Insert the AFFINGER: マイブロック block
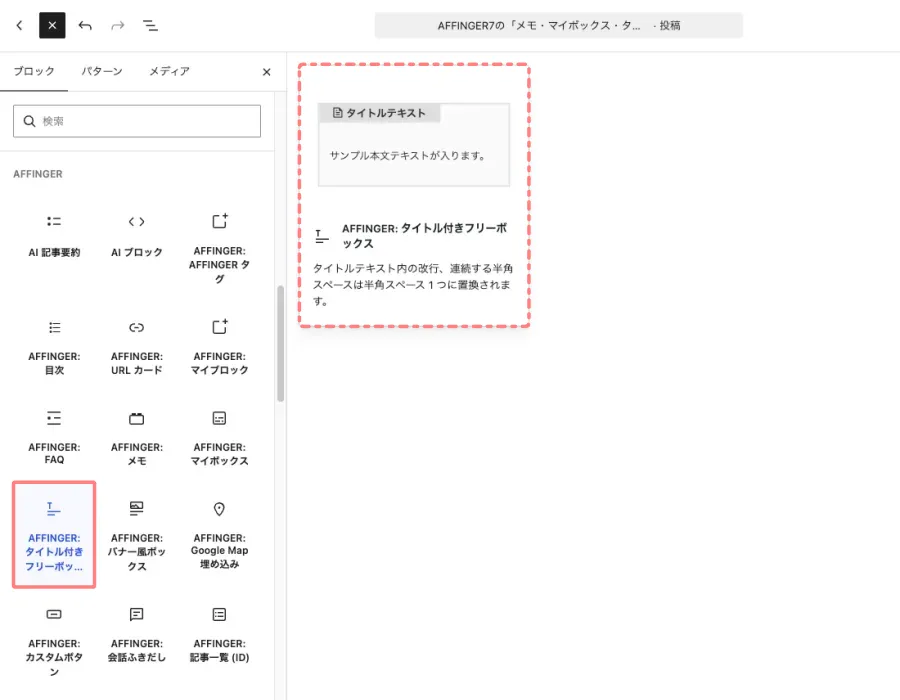Viewport: 900px width, 700px height. click(x=219, y=348)
